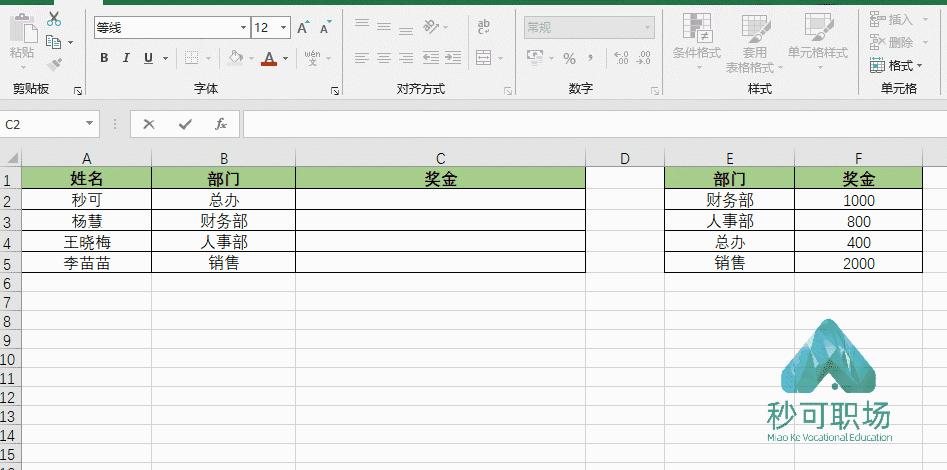Click the 单元格样式 button

tap(818, 42)
